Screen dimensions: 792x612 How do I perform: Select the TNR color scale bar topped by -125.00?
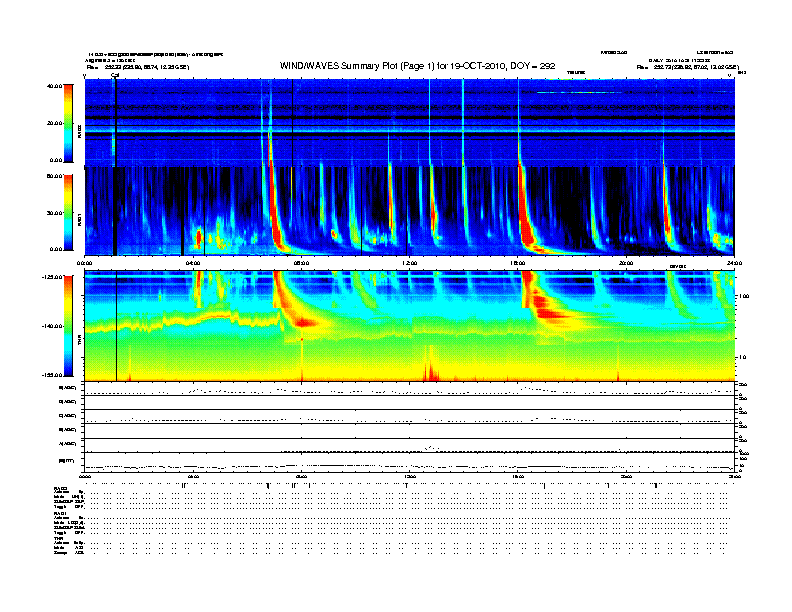pos(68,326)
